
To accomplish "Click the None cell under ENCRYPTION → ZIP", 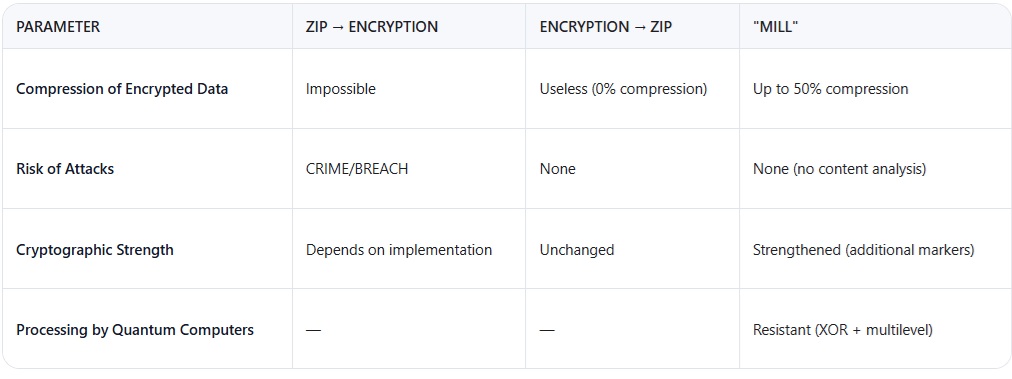I will 558,169.
